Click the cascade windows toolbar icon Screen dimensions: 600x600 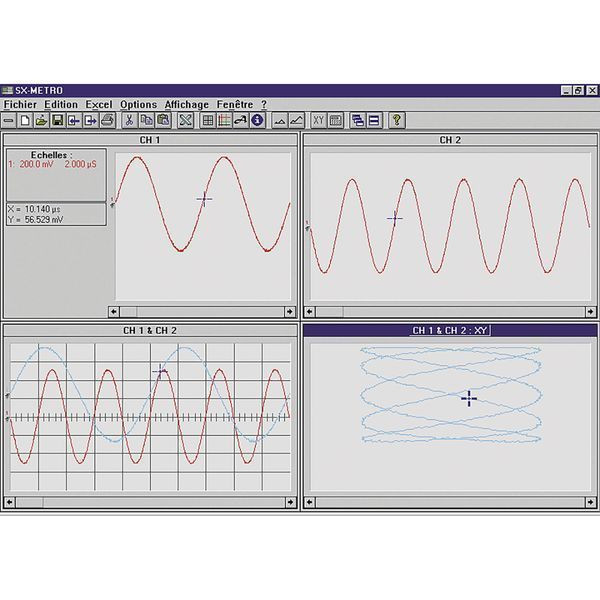pyautogui.click(x=357, y=120)
